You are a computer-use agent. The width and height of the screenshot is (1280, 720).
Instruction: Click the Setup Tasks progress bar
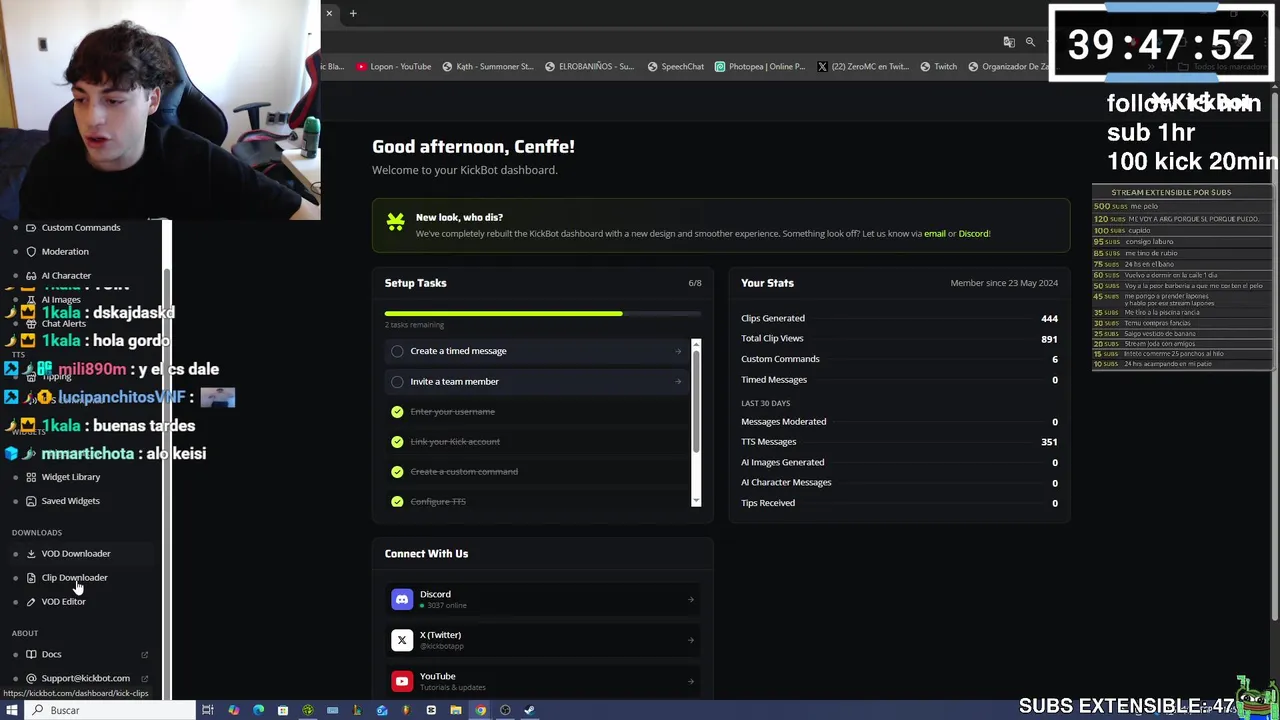click(543, 314)
